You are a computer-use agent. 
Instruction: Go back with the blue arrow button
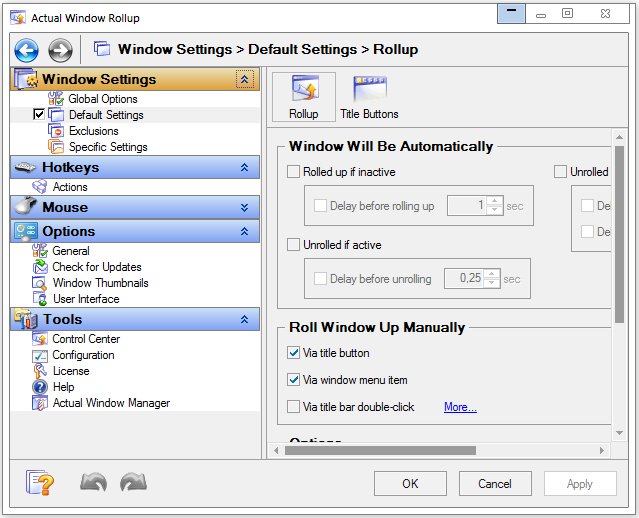pyautogui.click(x=26, y=51)
